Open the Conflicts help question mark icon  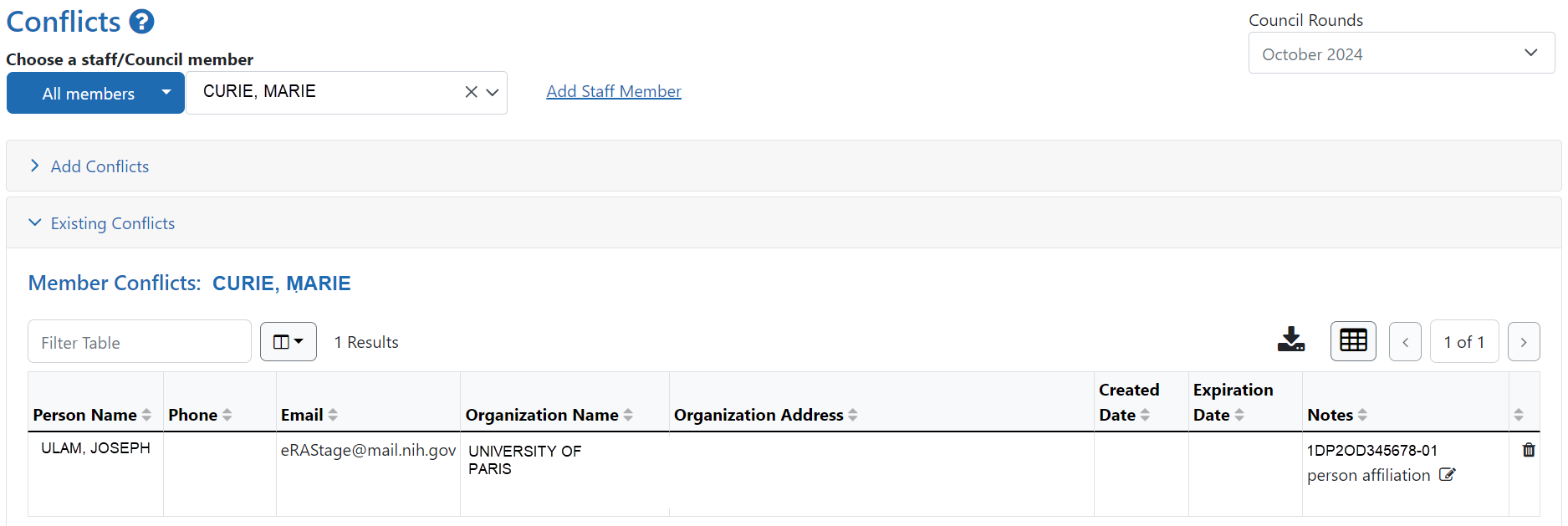click(x=142, y=21)
